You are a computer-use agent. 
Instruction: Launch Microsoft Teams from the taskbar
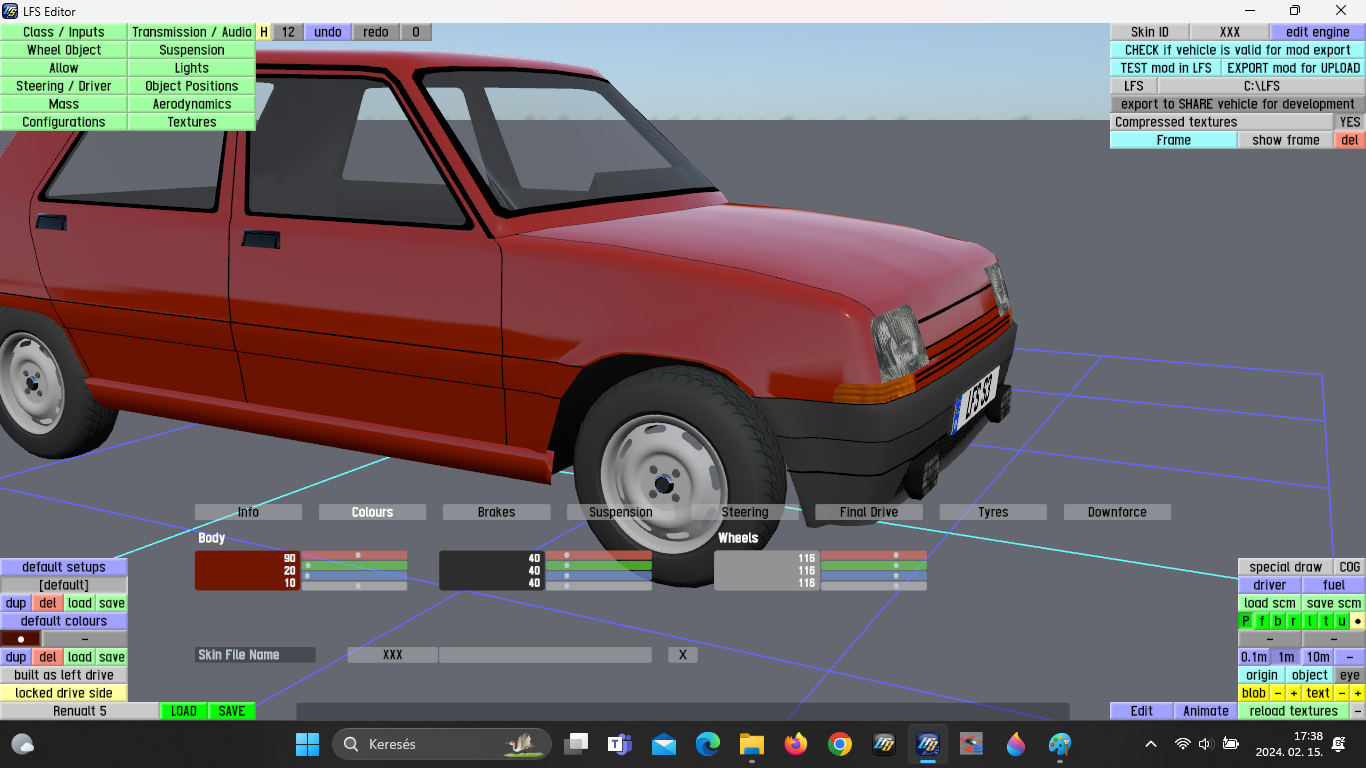pos(620,744)
